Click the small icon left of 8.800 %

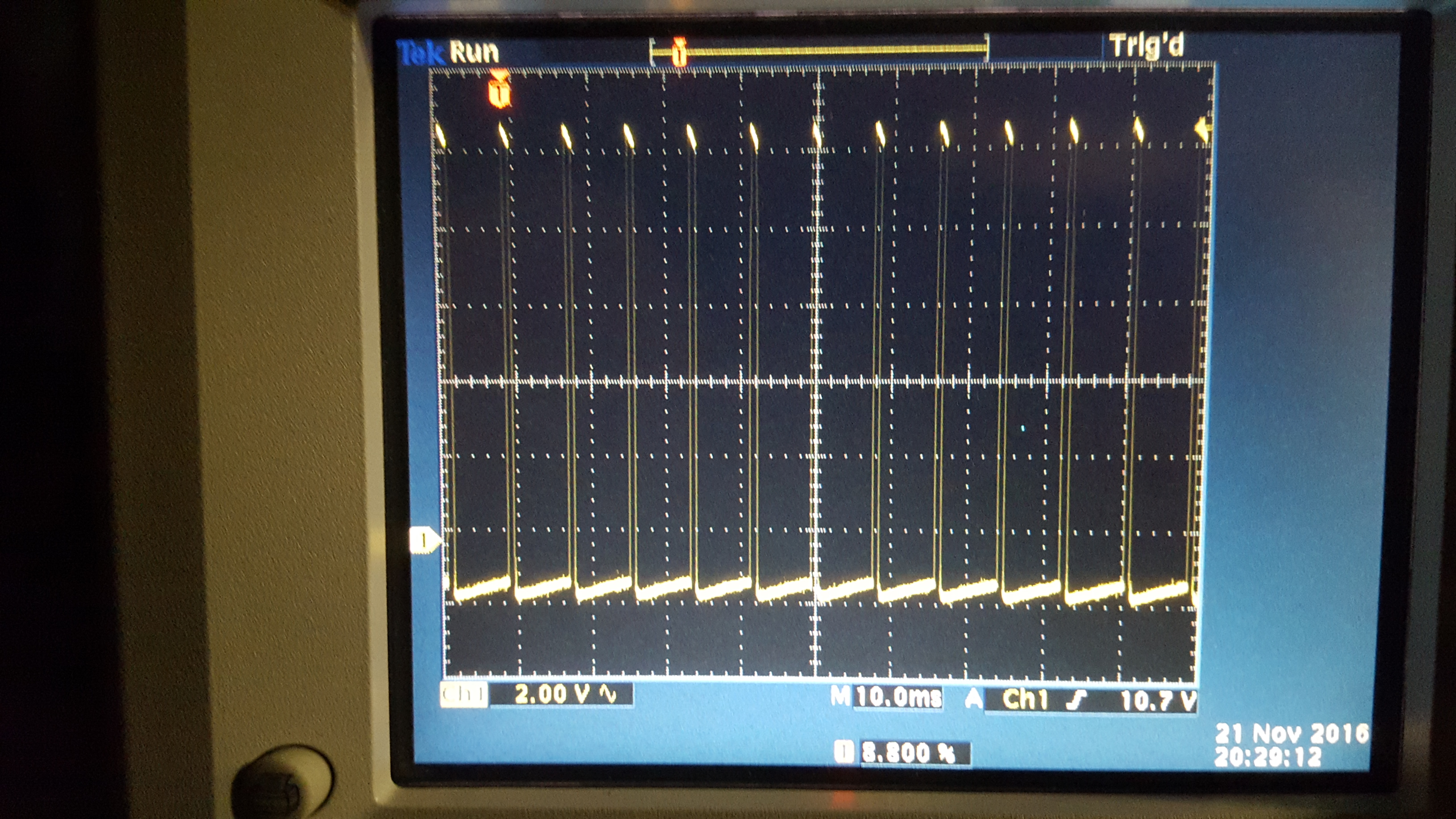[843, 752]
